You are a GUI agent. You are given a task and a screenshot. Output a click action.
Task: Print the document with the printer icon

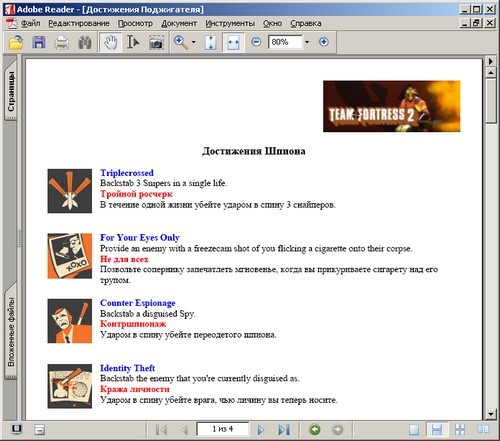click(62, 42)
